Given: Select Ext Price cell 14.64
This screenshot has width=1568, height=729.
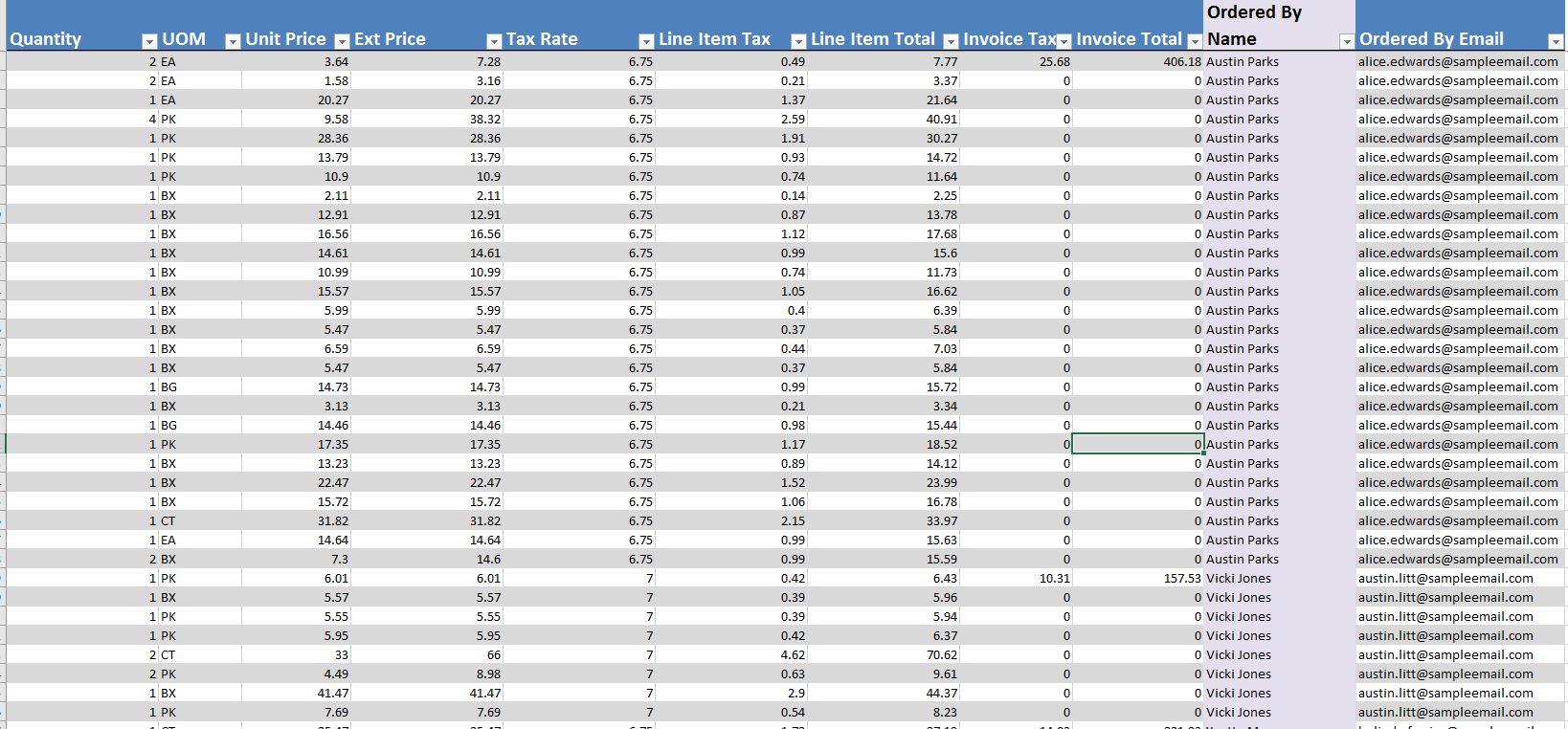Looking at the screenshot, I should pyautogui.click(x=427, y=540).
